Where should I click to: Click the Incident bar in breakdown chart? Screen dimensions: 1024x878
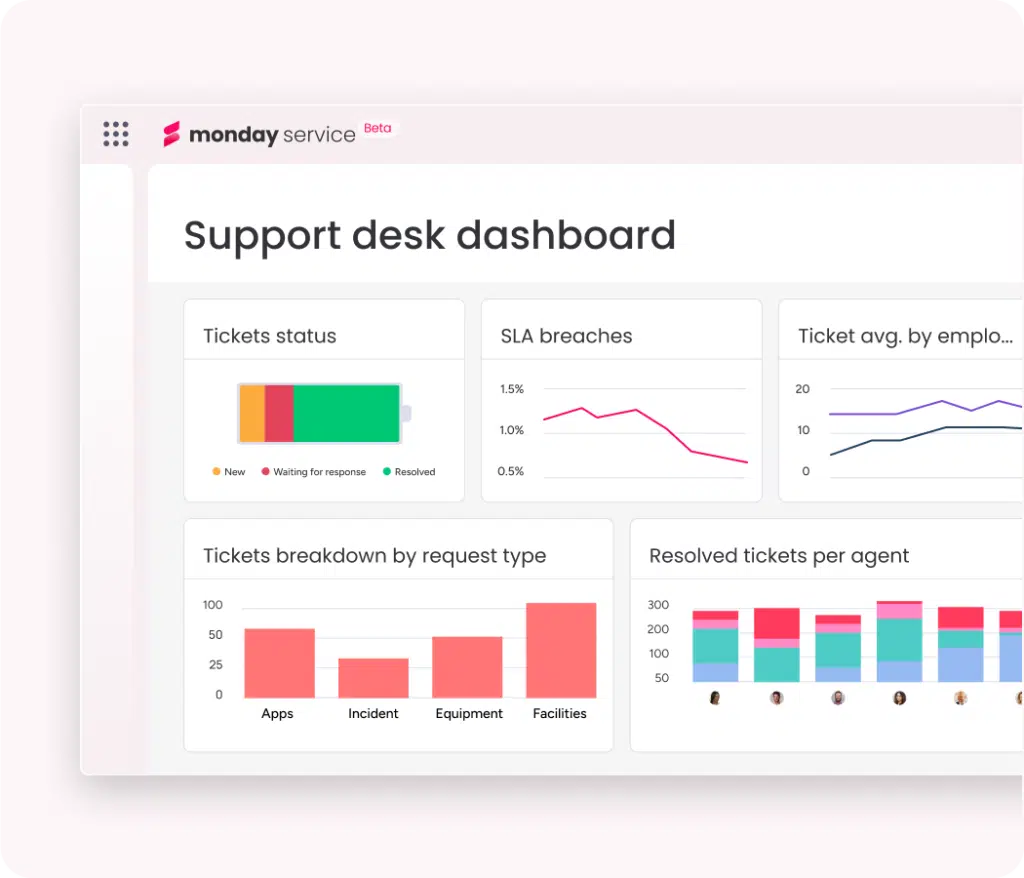(374, 678)
